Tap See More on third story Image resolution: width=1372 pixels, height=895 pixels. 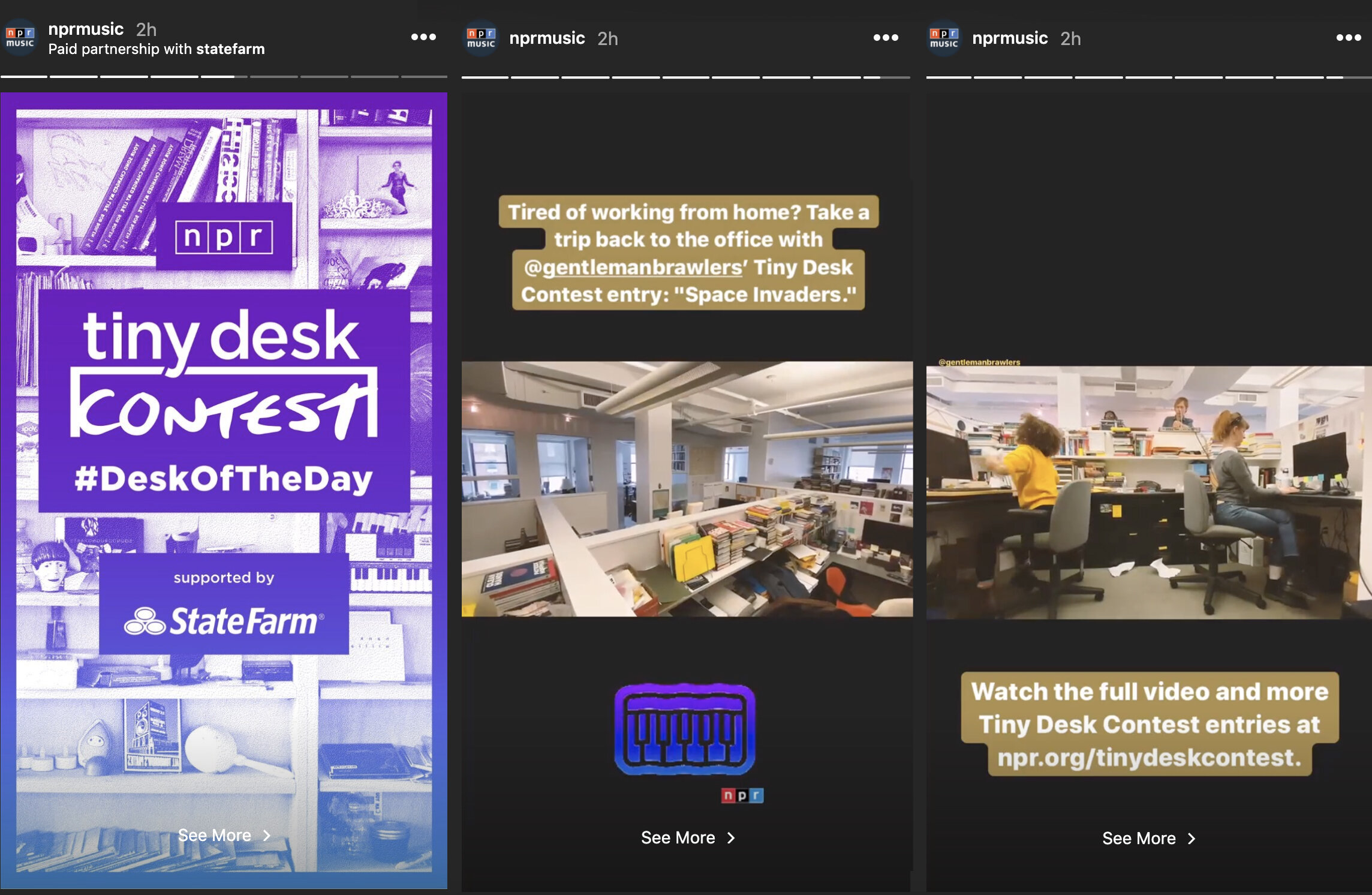[1139, 838]
